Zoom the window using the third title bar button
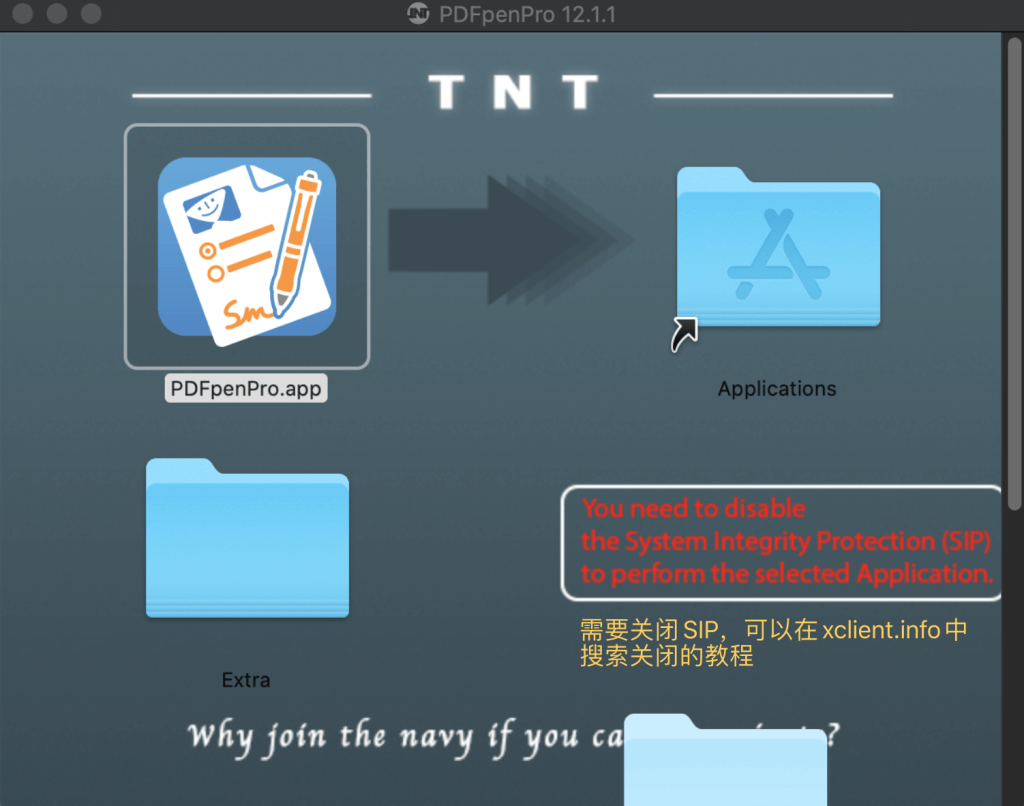The height and width of the screenshot is (806, 1024). (x=91, y=14)
